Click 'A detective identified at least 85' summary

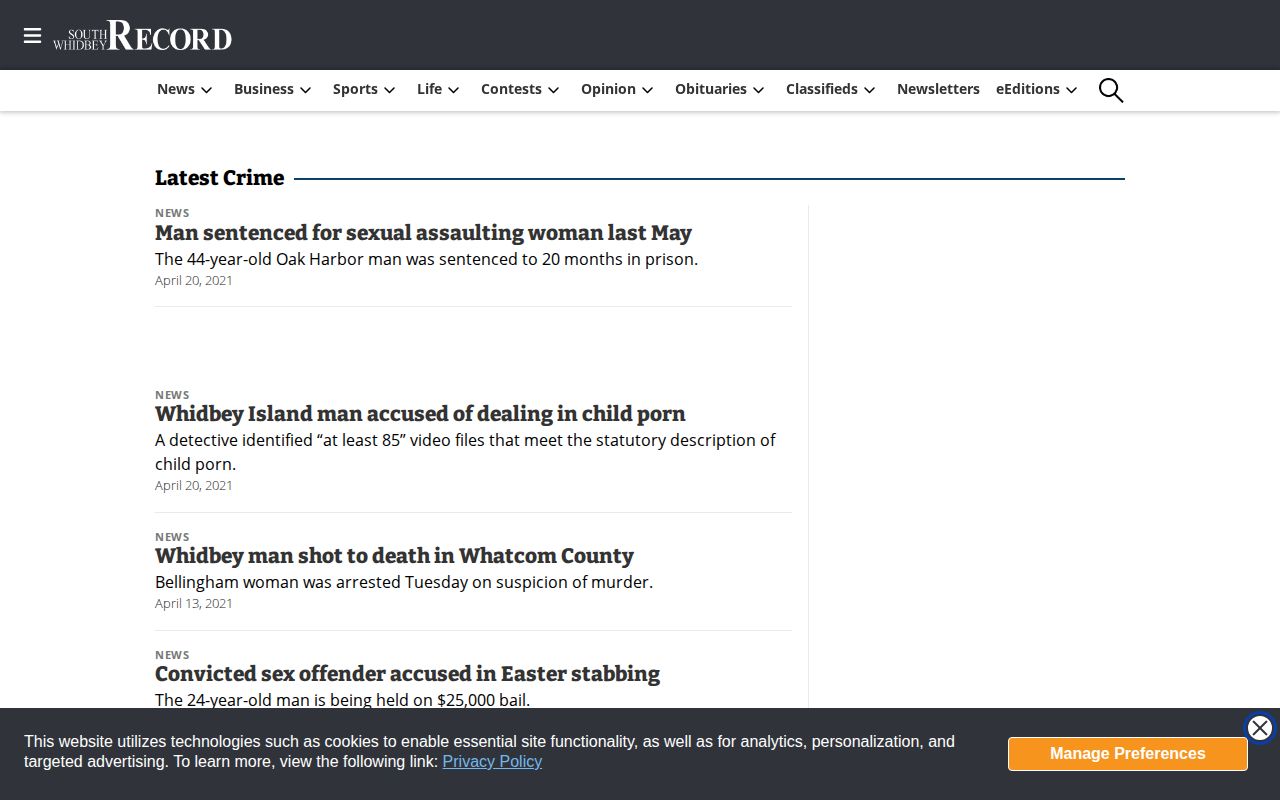[x=465, y=452]
